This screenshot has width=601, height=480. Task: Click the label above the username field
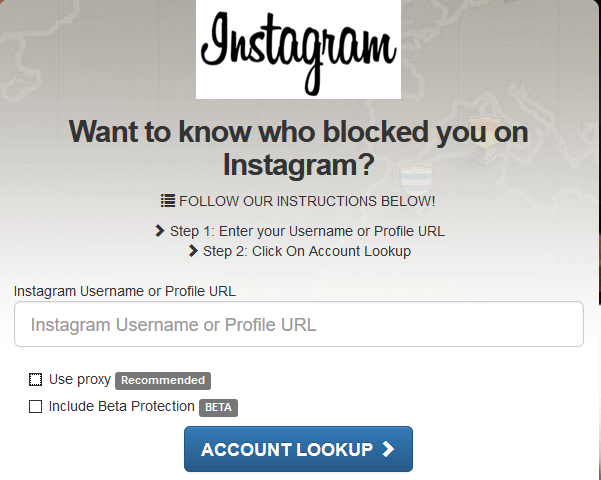tap(125, 291)
